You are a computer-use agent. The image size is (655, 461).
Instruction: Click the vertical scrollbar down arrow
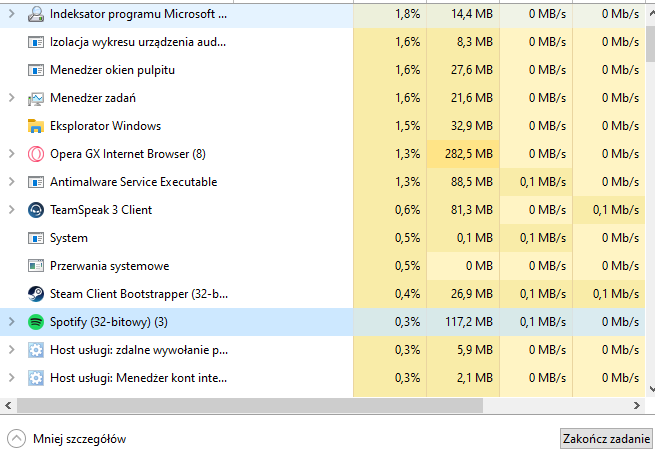[651, 389]
